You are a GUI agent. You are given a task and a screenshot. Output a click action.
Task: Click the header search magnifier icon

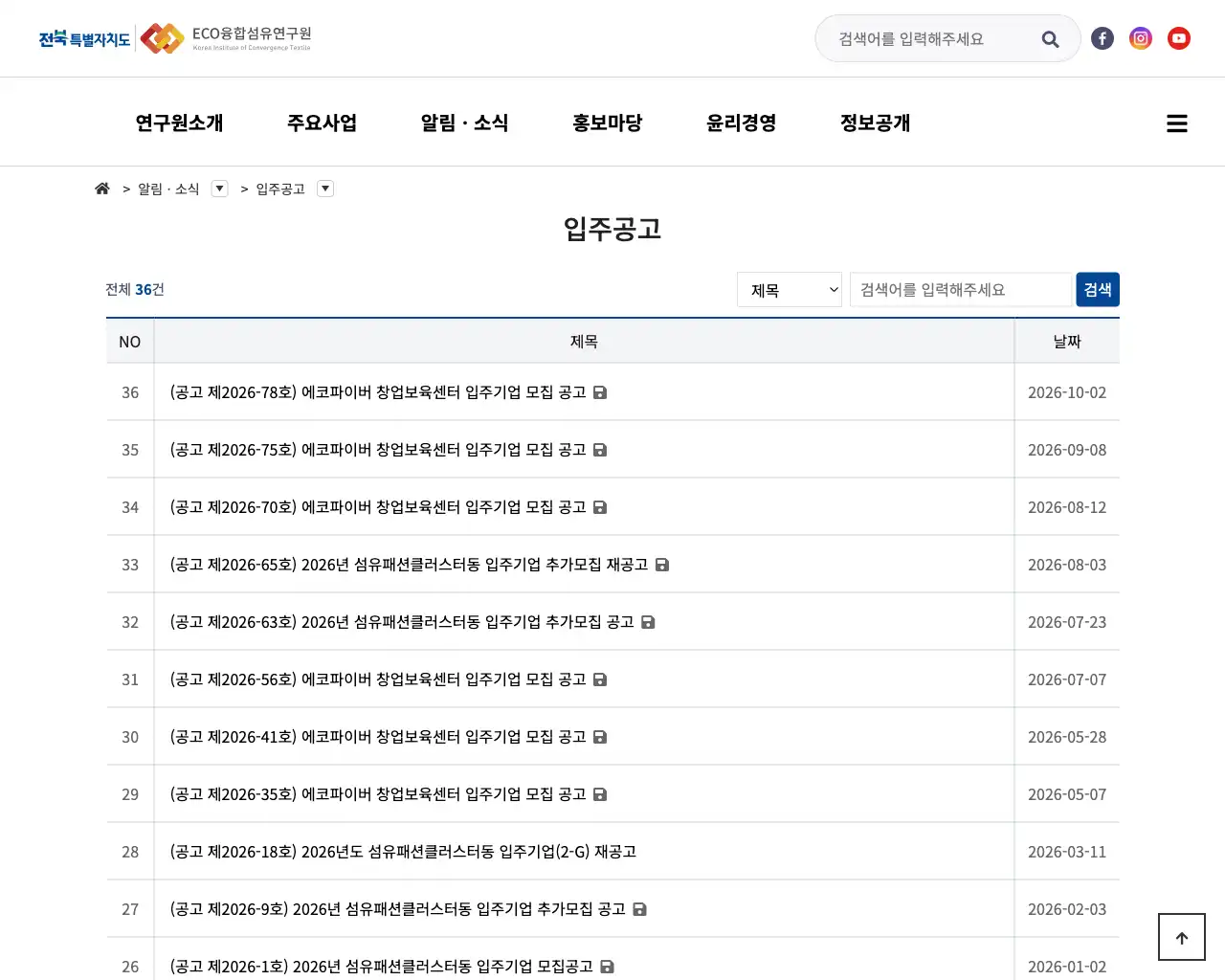(1050, 39)
